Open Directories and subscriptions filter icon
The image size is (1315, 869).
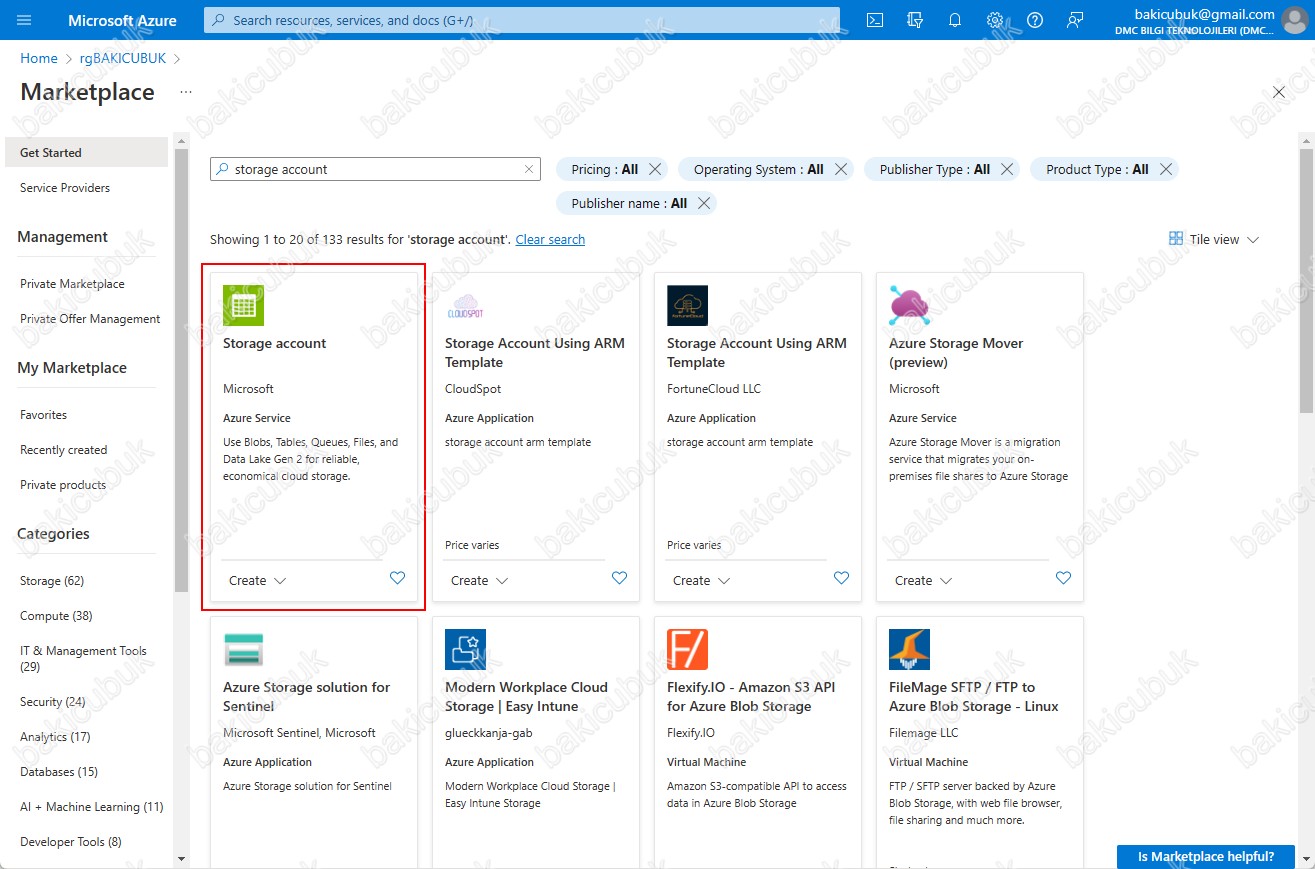point(914,20)
